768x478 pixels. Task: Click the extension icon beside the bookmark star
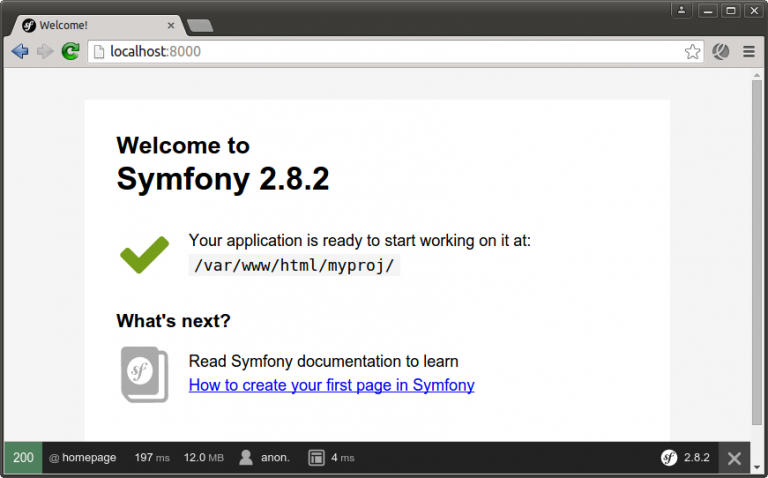721,51
